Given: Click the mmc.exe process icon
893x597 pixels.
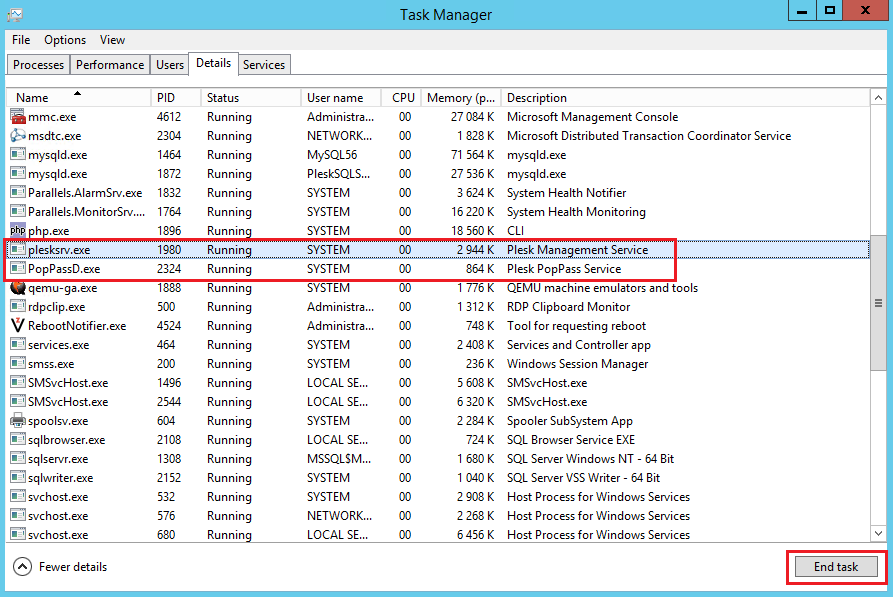Looking at the screenshot, I should 18,117.
